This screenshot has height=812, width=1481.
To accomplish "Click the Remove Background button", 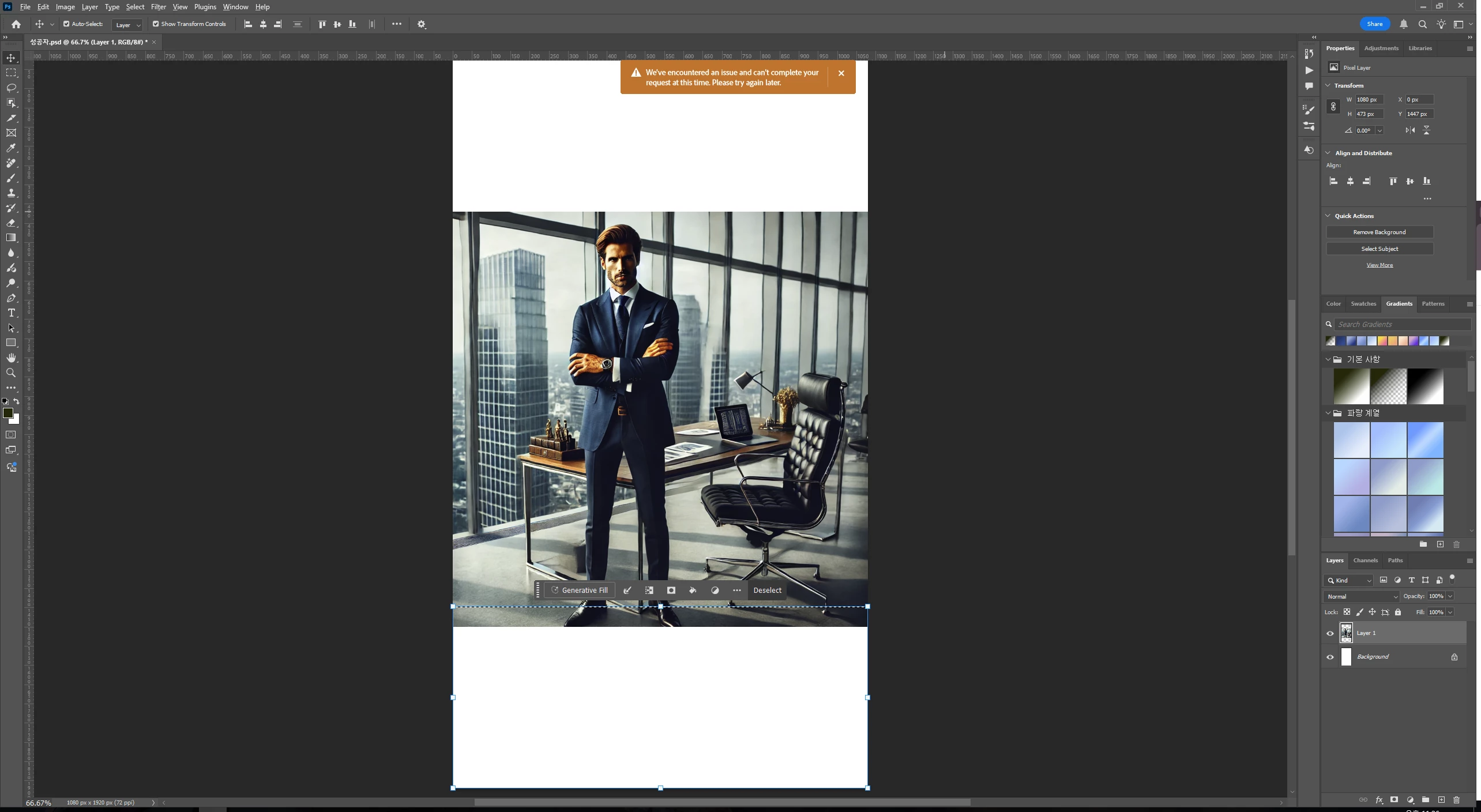I will (1379, 232).
